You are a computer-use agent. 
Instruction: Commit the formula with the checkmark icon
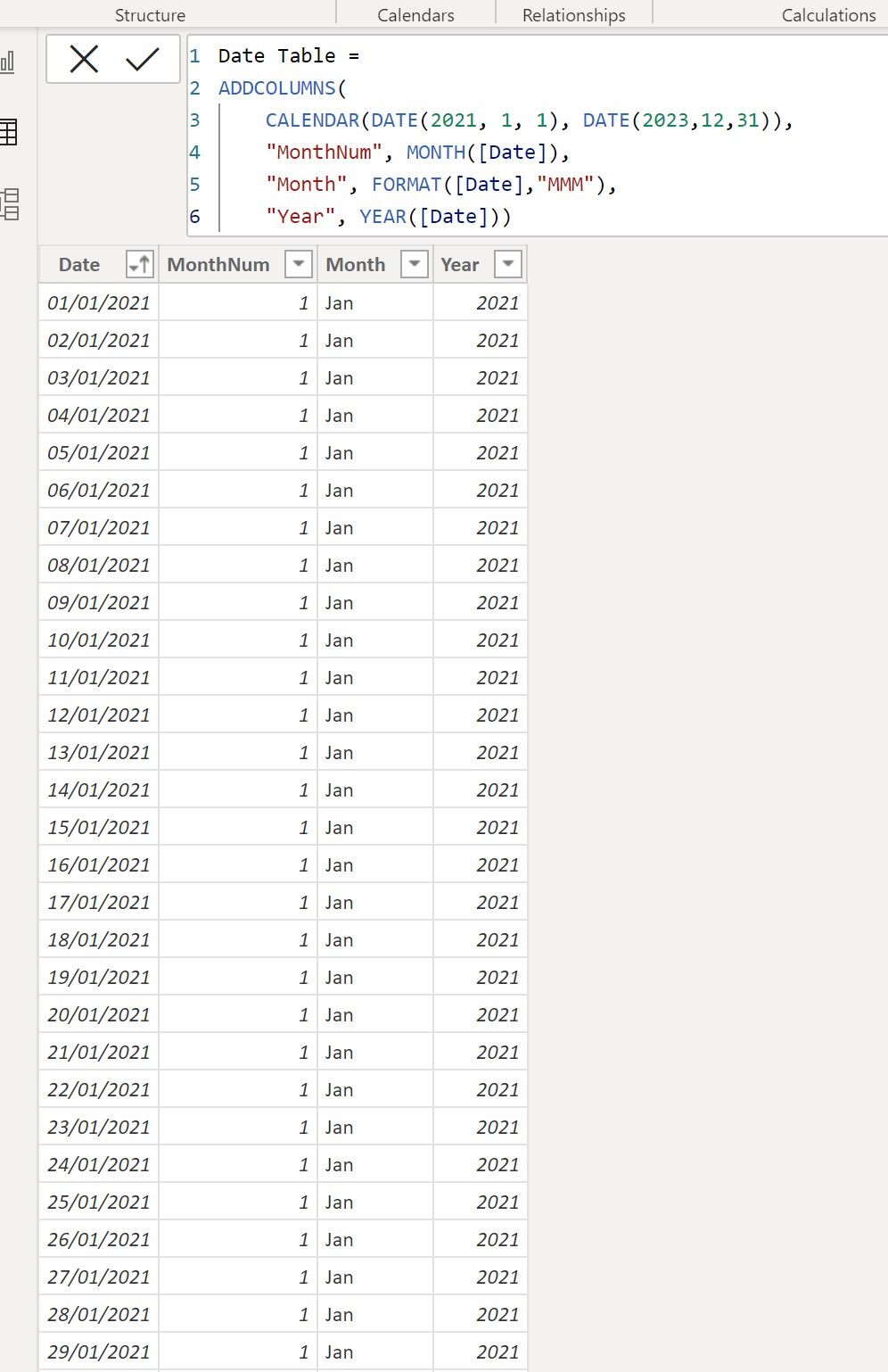coord(142,60)
